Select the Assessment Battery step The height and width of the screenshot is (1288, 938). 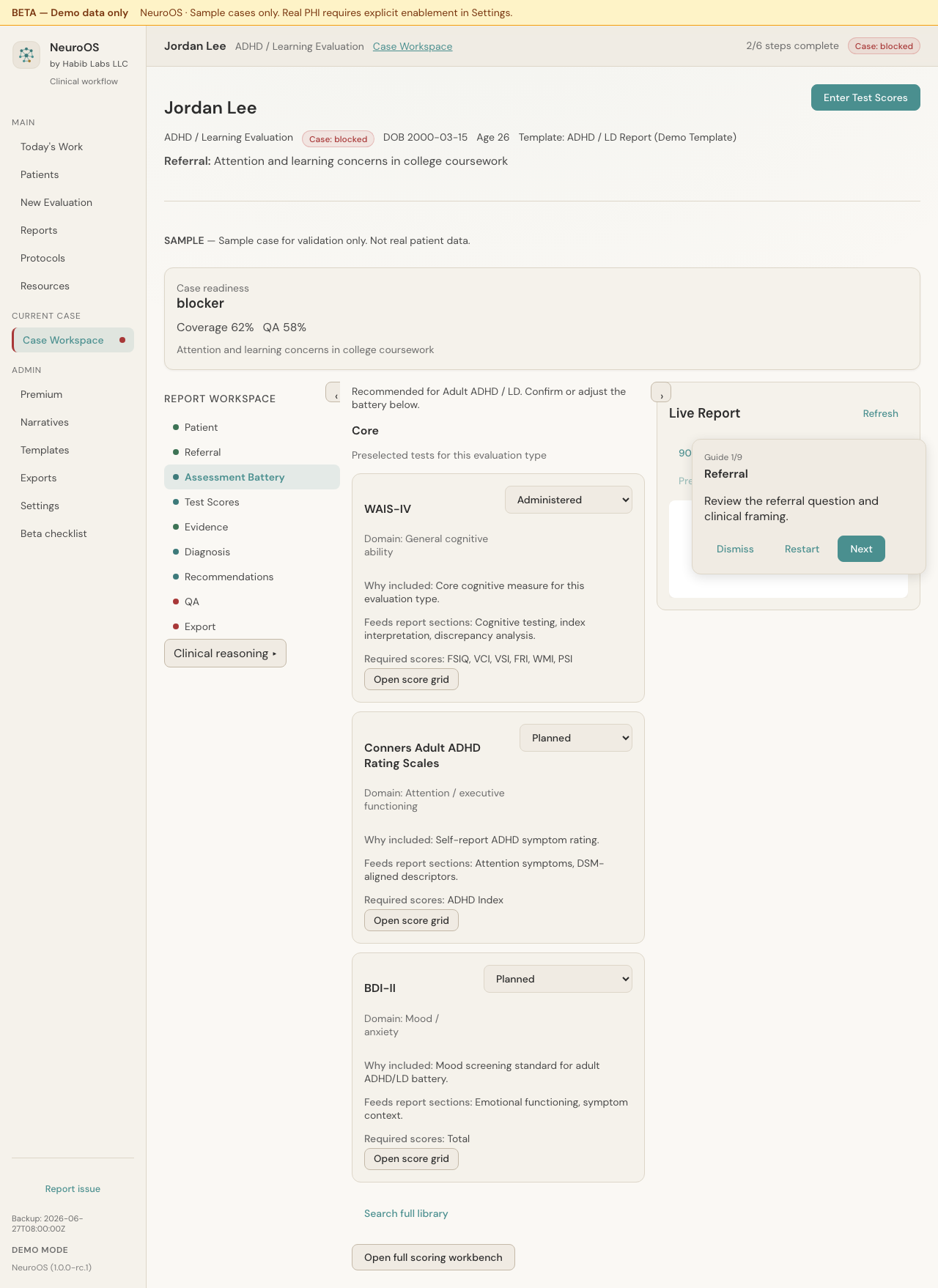252,477
